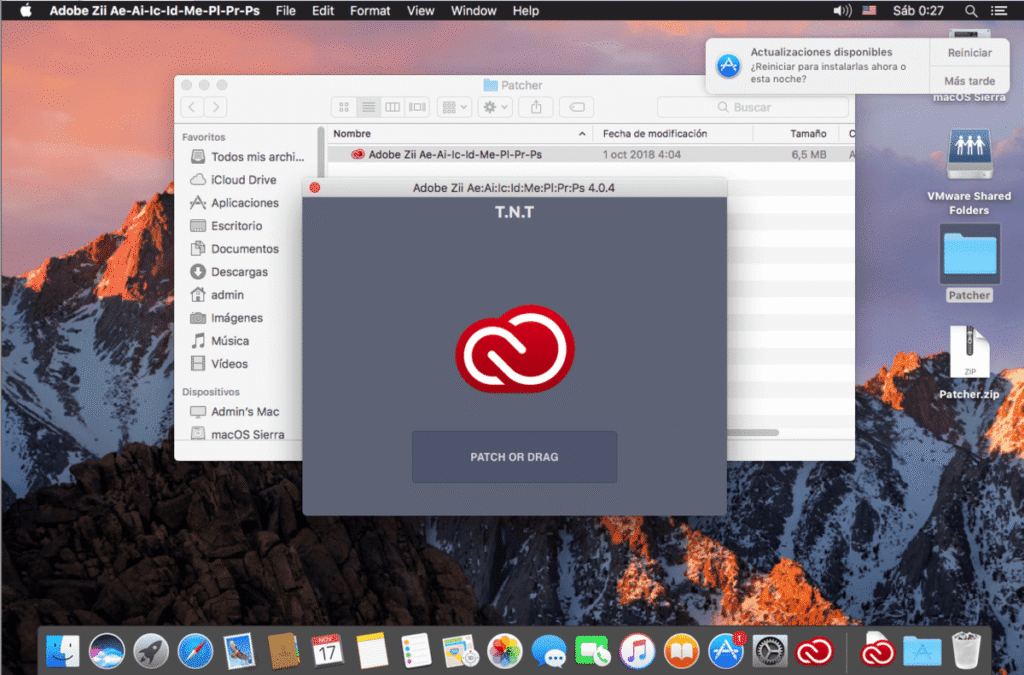
Task: Open Spotlight search in the menu bar
Action: coord(971,10)
